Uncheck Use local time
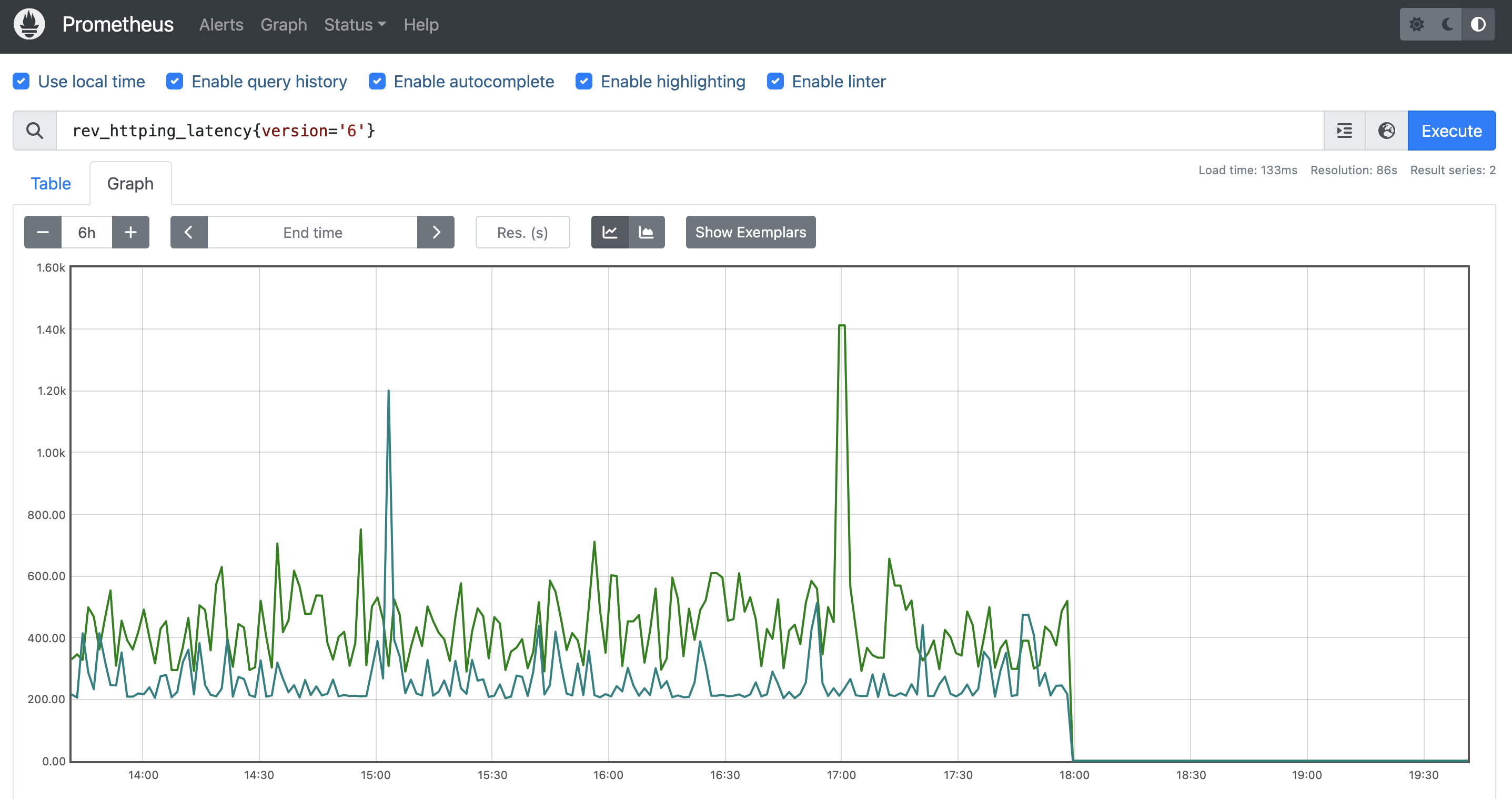The width and height of the screenshot is (1512, 799). (x=22, y=82)
